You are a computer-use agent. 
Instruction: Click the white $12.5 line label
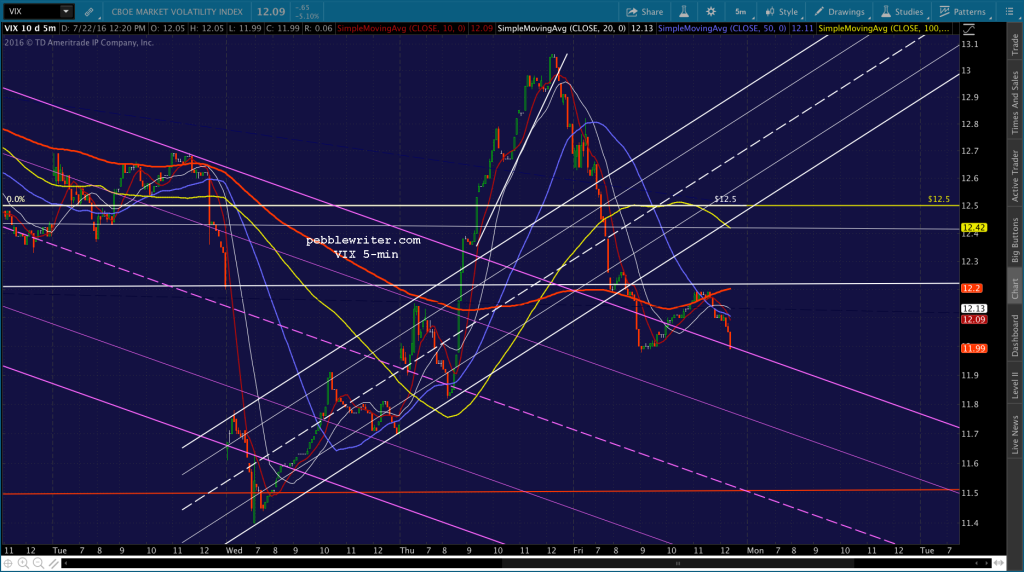(x=725, y=199)
